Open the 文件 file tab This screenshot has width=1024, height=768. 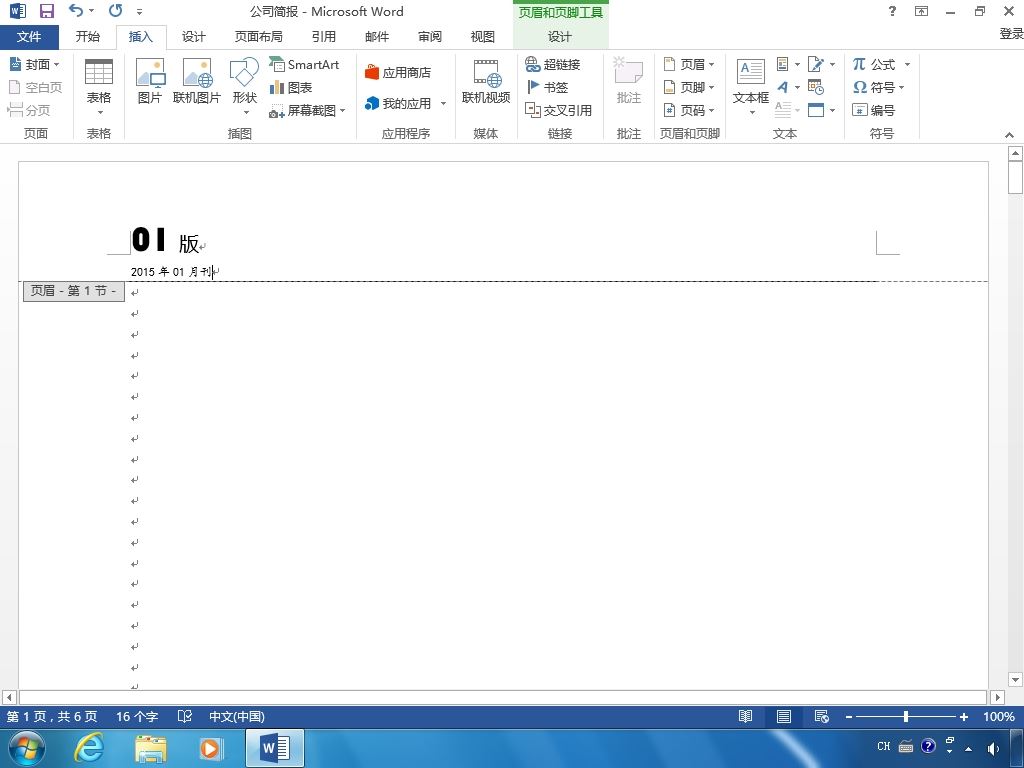pos(29,37)
